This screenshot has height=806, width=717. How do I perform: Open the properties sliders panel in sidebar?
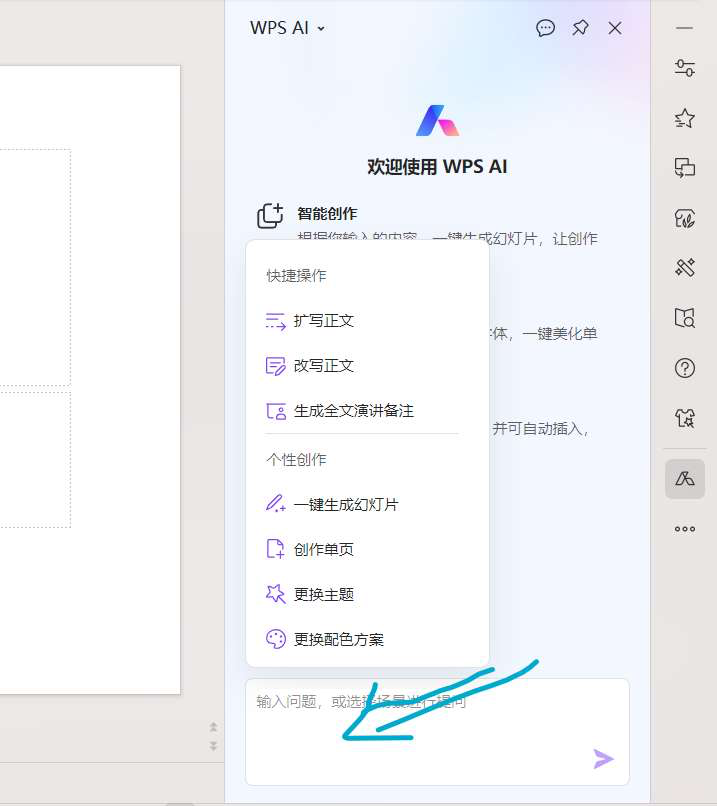tap(684, 68)
